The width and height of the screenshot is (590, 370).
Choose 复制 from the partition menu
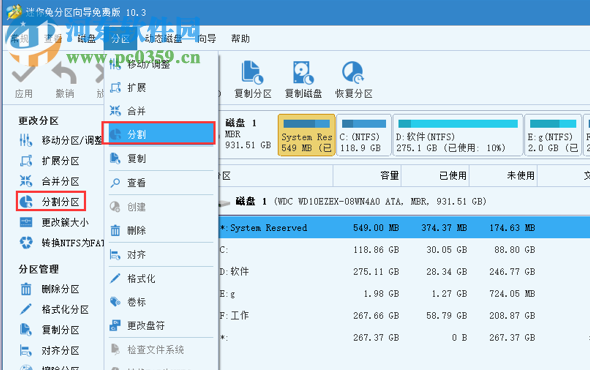[161, 158]
